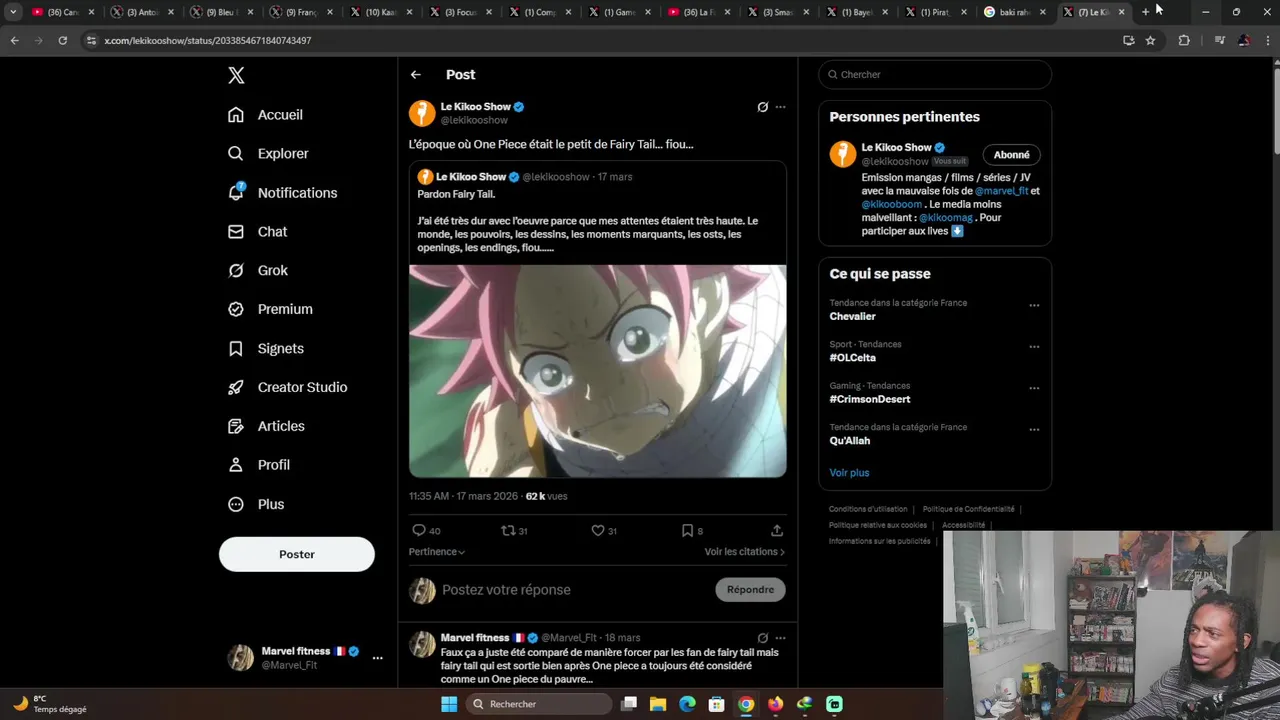
Task: Click the Chercher search field
Action: pyautogui.click(x=935, y=75)
